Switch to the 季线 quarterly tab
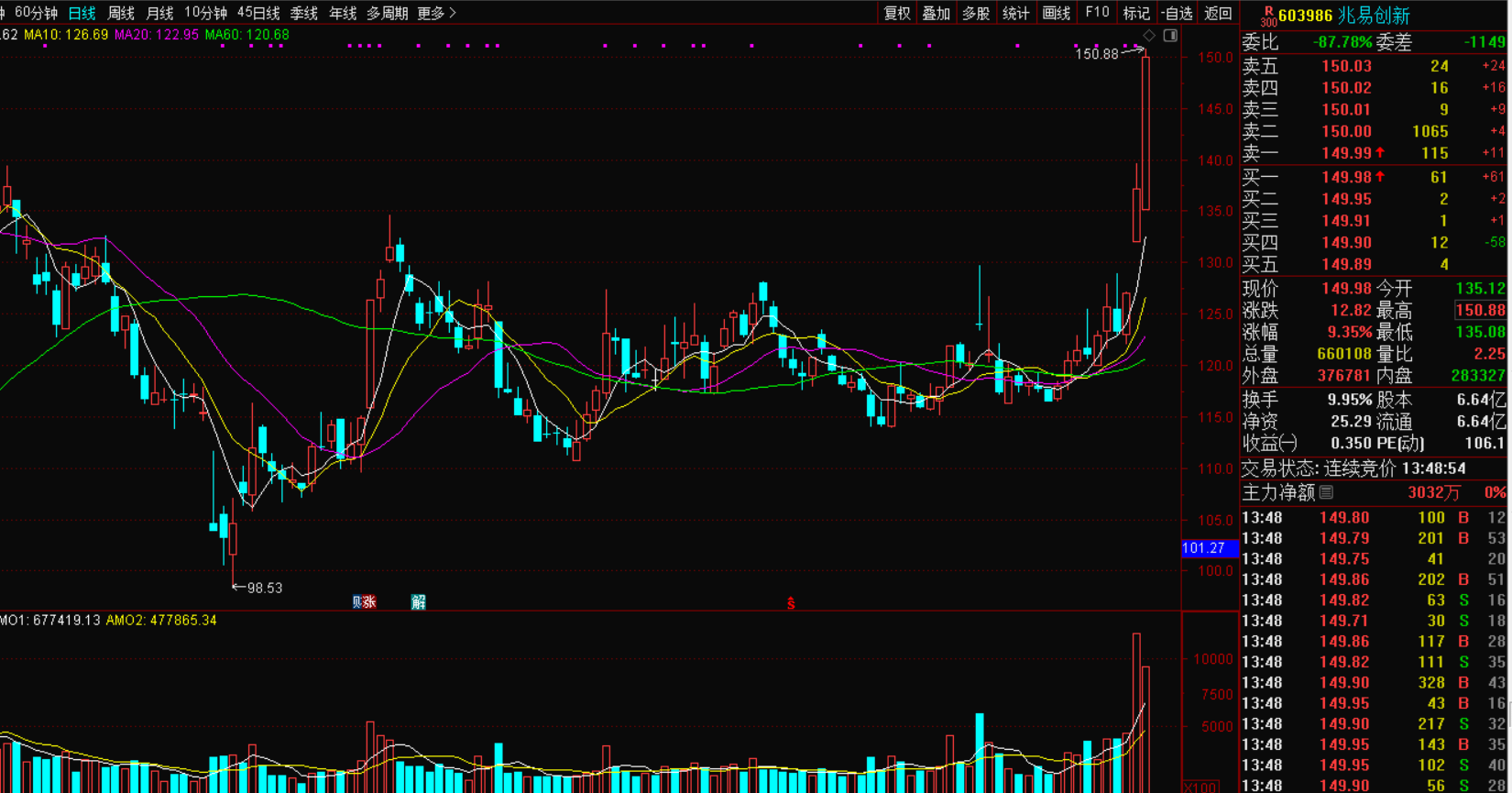 tap(303, 13)
